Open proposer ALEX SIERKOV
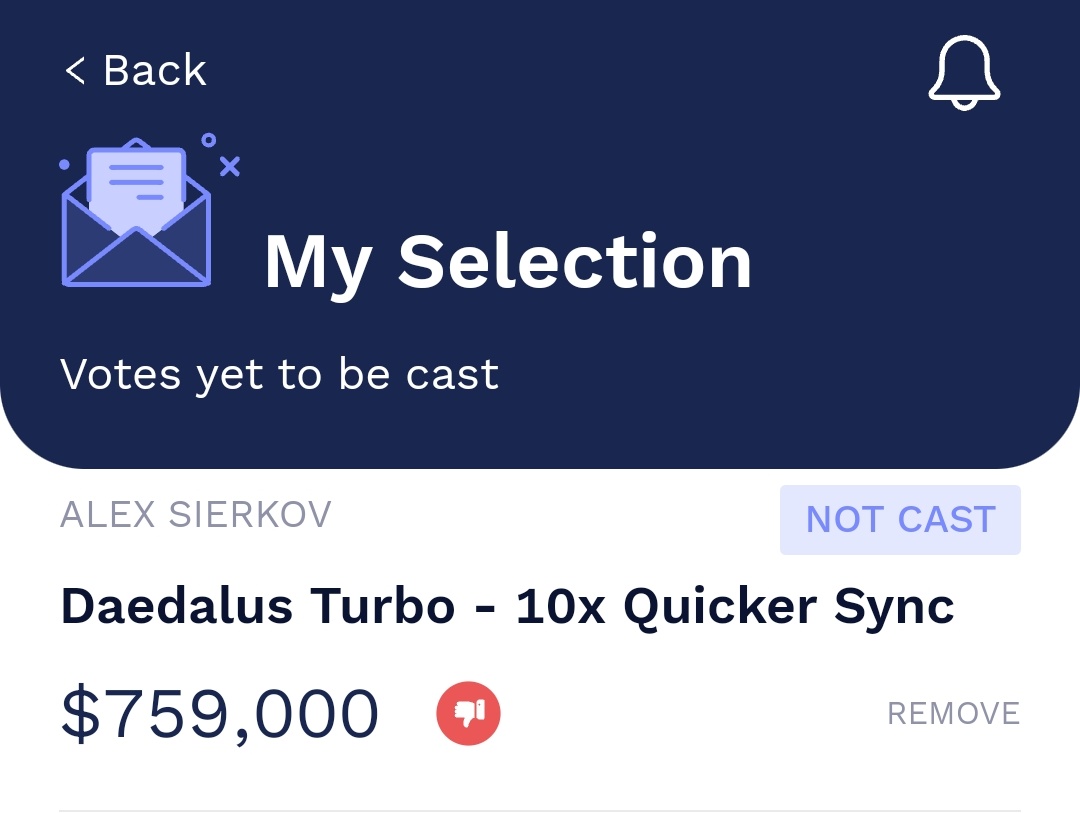1080x813 pixels. point(196,515)
